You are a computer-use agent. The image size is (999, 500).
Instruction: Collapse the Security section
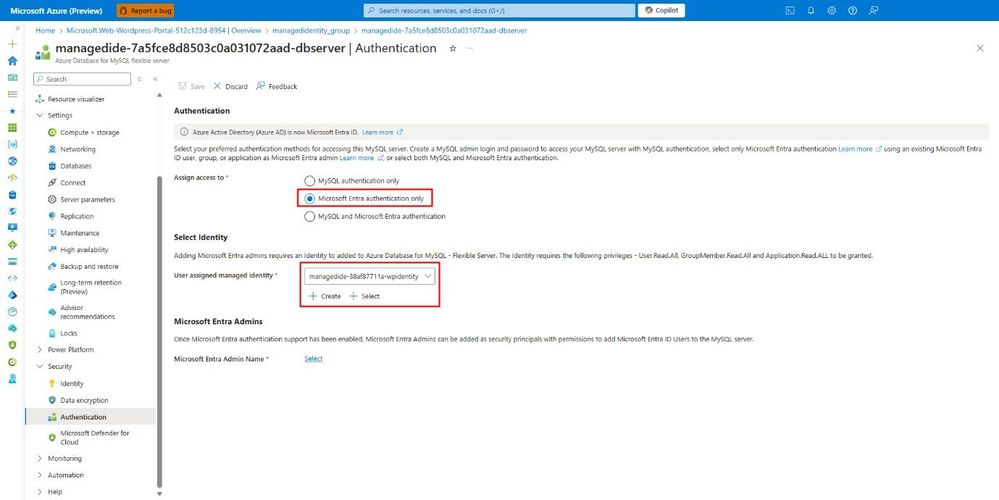click(40, 366)
